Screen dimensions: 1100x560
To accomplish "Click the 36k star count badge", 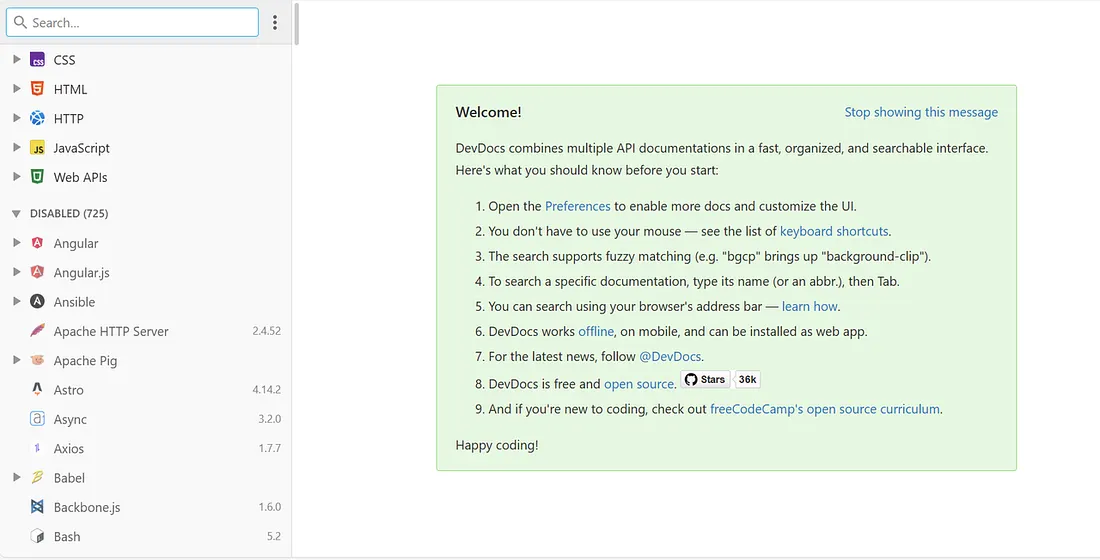I will tap(747, 380).
